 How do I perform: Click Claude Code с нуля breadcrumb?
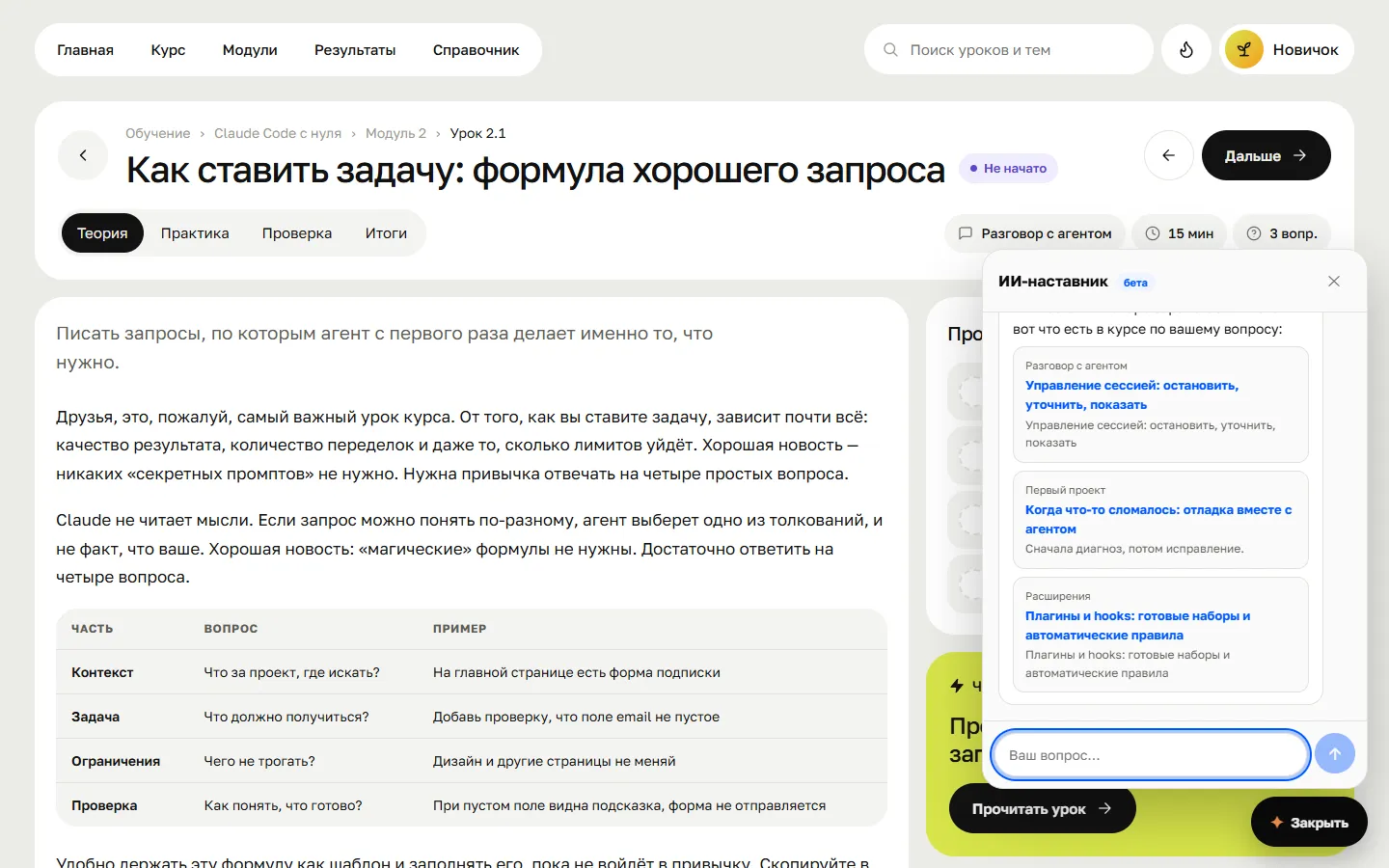278,133
